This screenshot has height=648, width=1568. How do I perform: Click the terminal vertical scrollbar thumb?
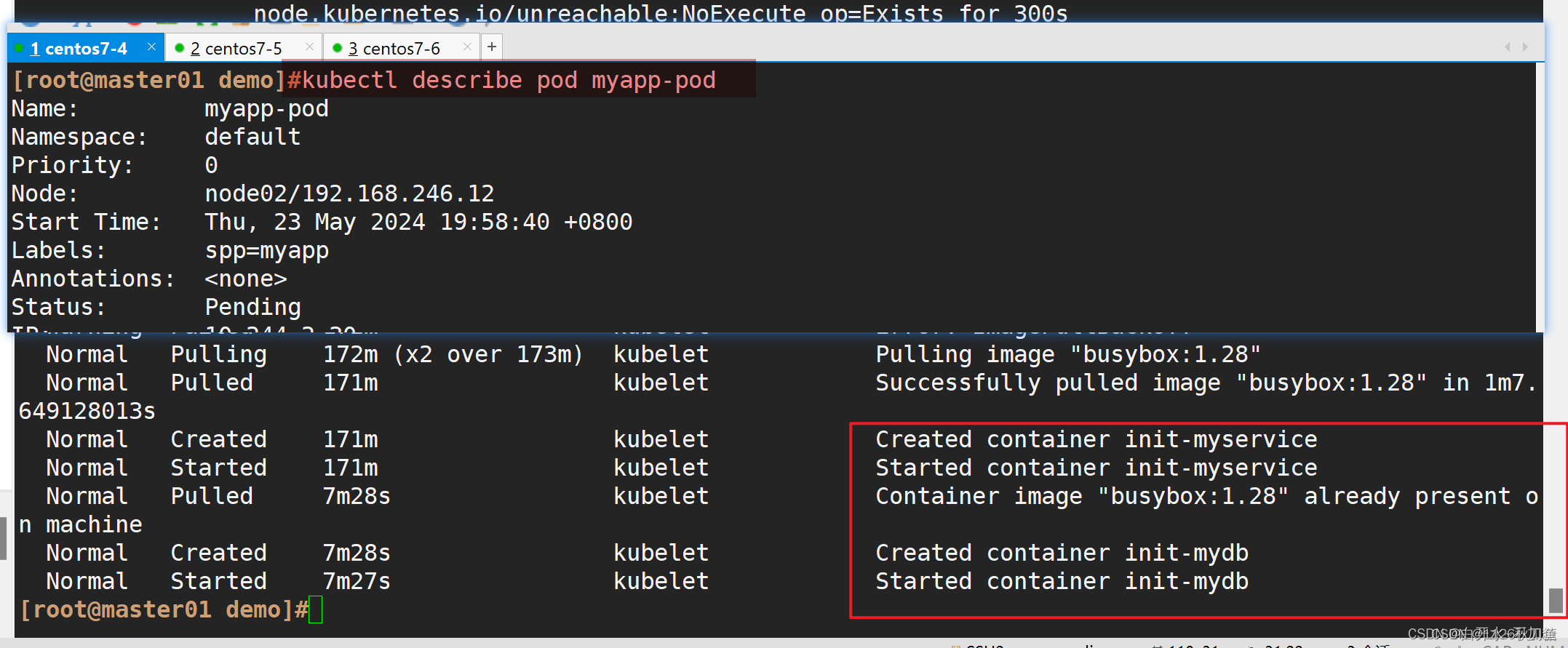tap(1556, 601)
